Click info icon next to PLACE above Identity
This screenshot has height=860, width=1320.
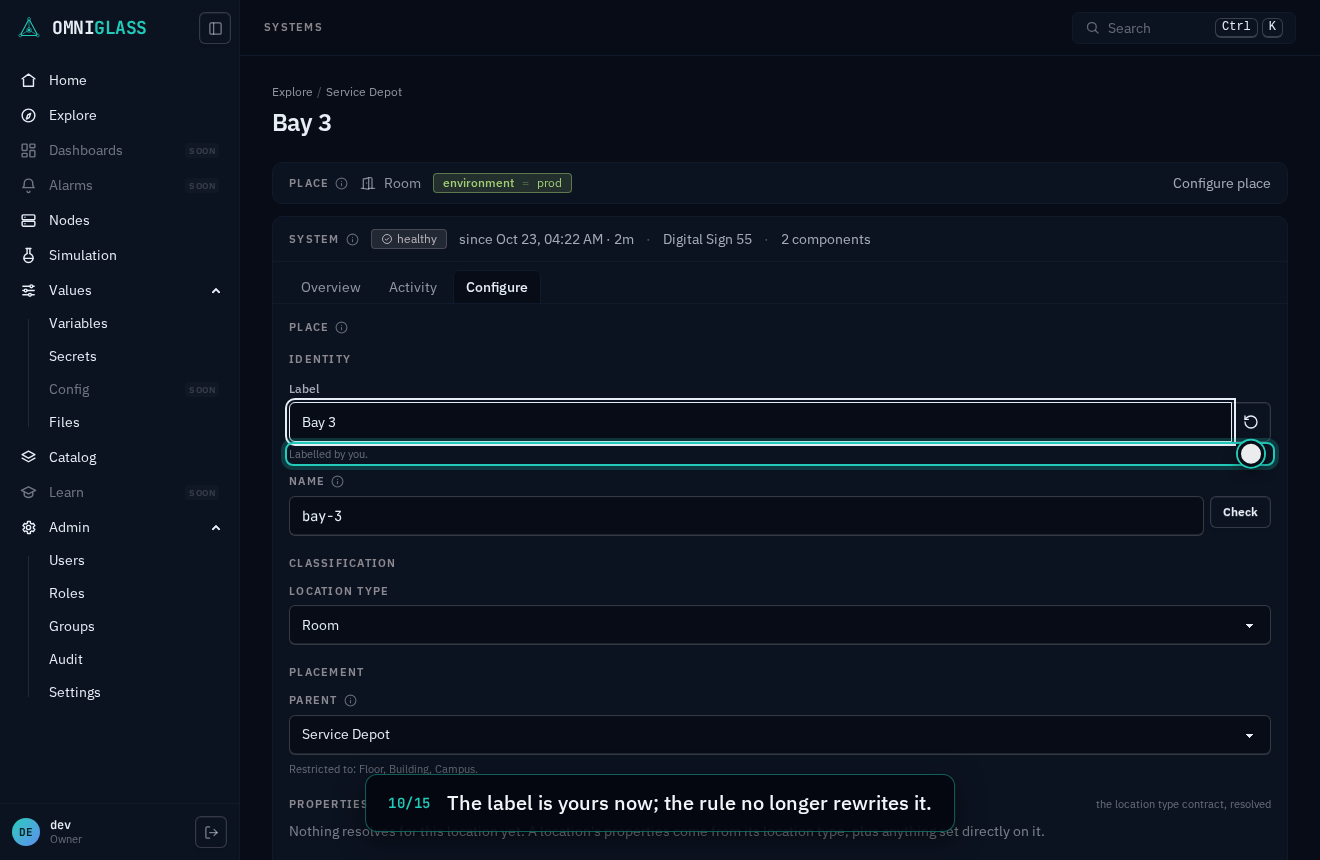pos(341,327)
